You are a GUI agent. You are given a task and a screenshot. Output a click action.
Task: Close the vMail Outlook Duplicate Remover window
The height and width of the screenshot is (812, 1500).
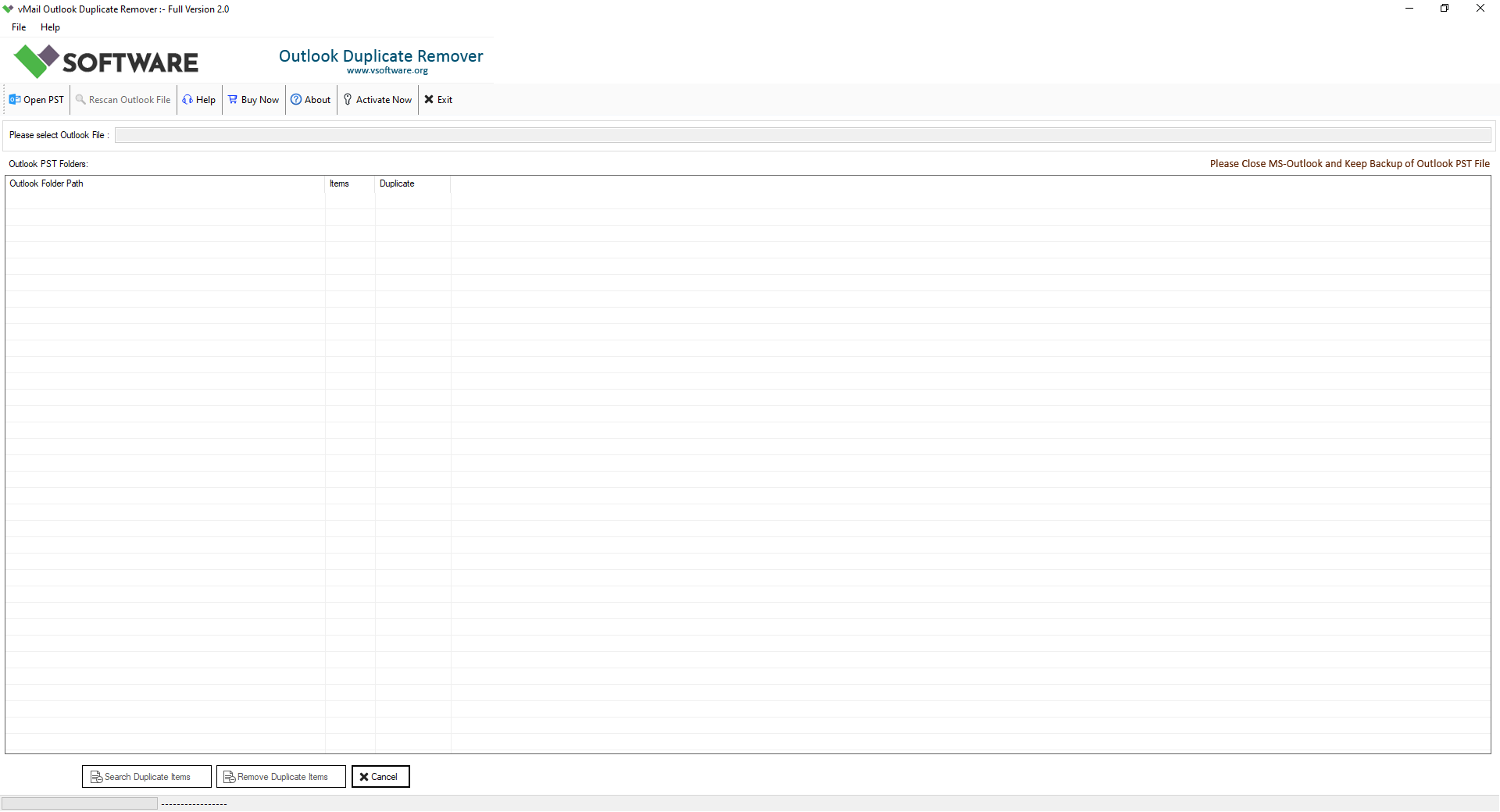[x=1480, y=9]
